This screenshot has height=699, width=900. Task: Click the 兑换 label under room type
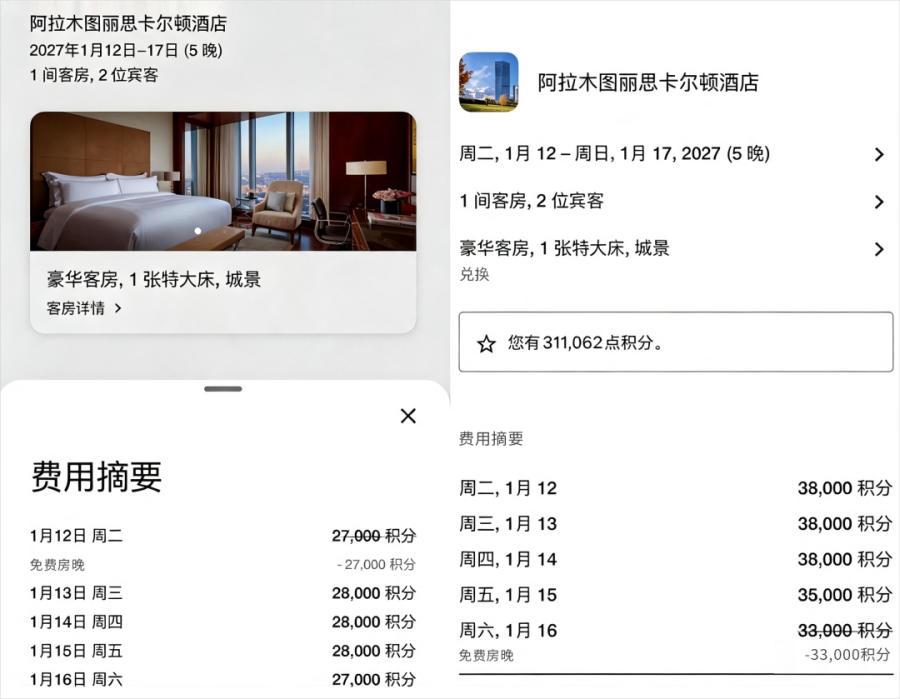pyautogui.click(x=474, y=274)
